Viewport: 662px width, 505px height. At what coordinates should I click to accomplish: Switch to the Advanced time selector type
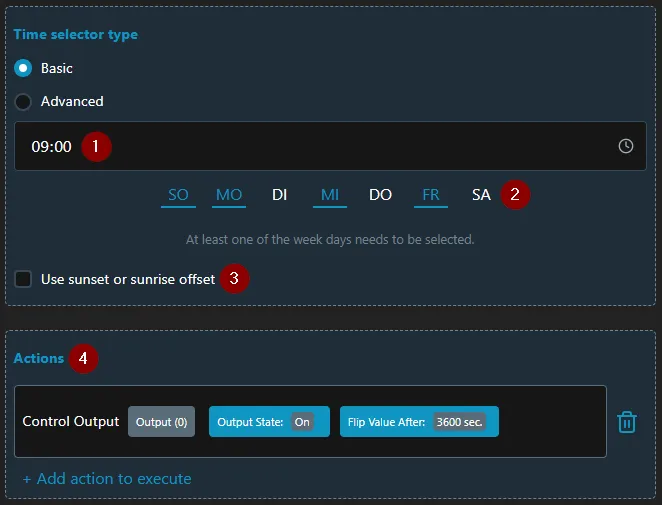tap(23, 101)
